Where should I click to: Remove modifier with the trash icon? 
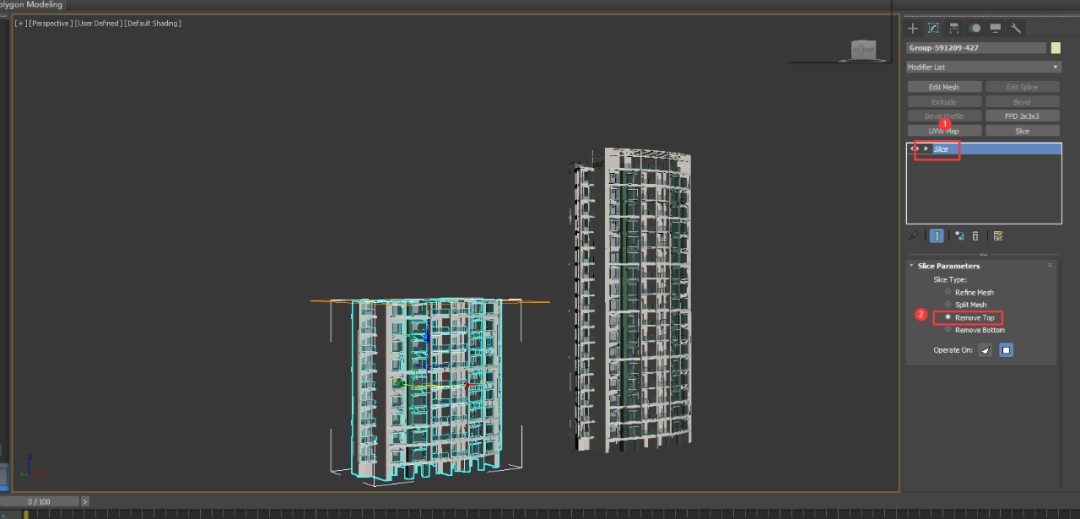(975, 236)
